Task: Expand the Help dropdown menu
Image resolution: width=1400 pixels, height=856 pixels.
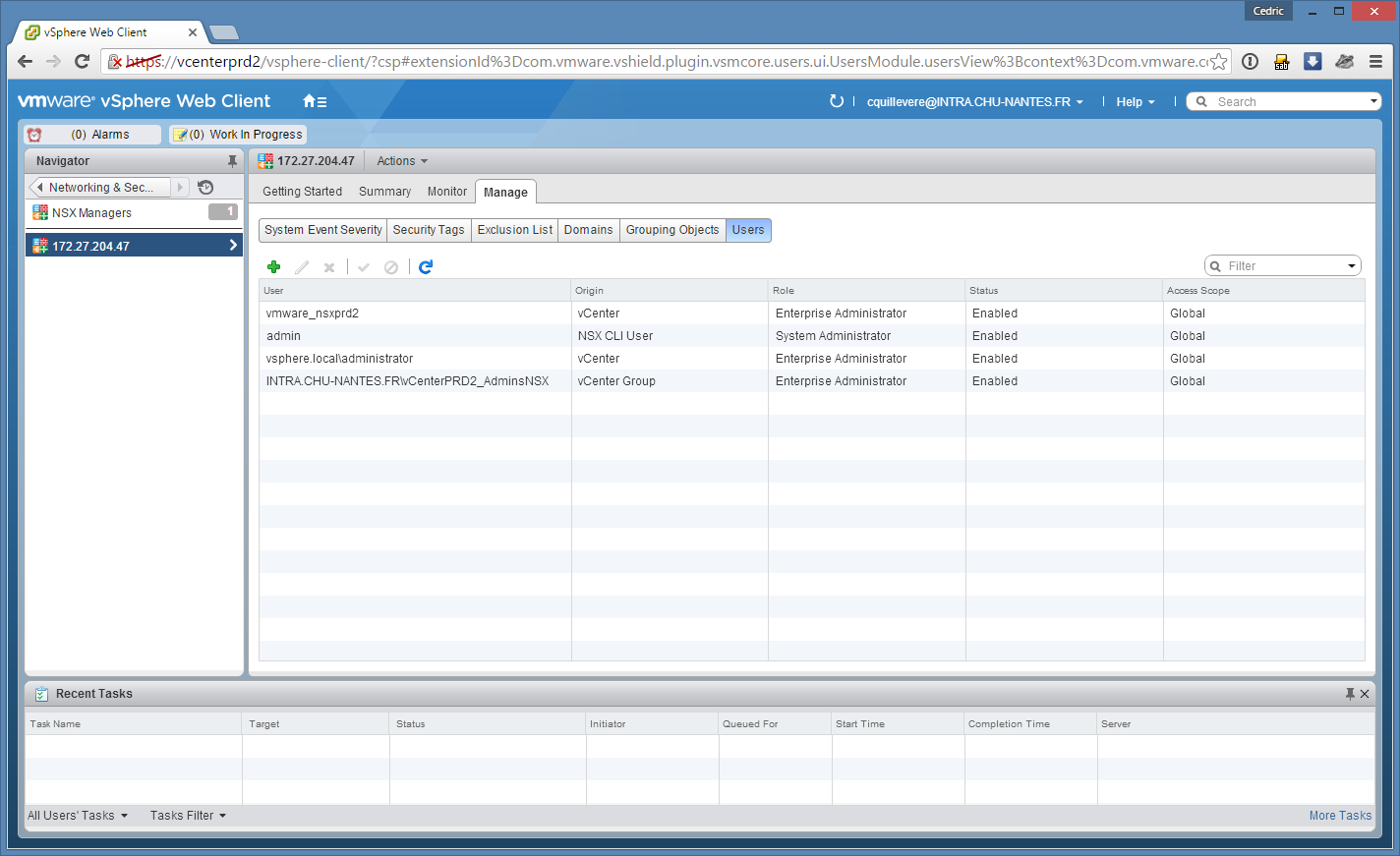Action: coord(1135,102)
